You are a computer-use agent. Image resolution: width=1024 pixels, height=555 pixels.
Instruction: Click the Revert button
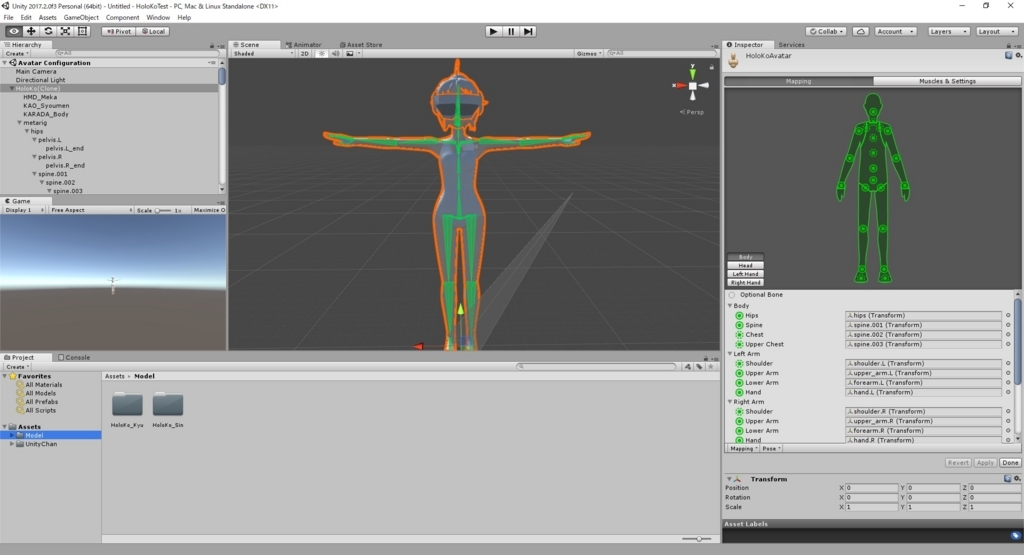(x=958, y=462)
